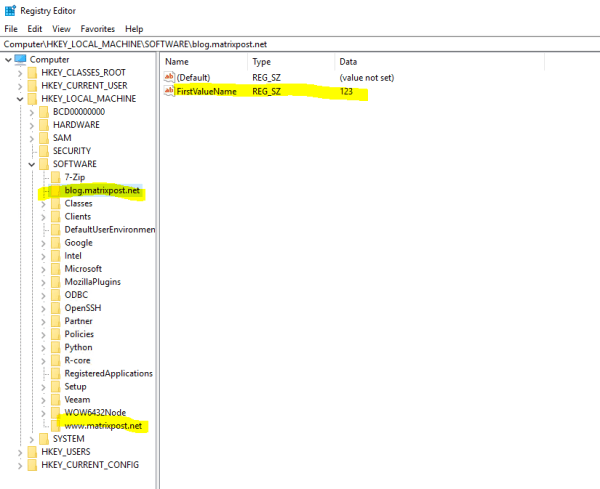Screen dimensions: 600x489
Task: Click the Google key folder icon
Action: [x=56, y=243]
